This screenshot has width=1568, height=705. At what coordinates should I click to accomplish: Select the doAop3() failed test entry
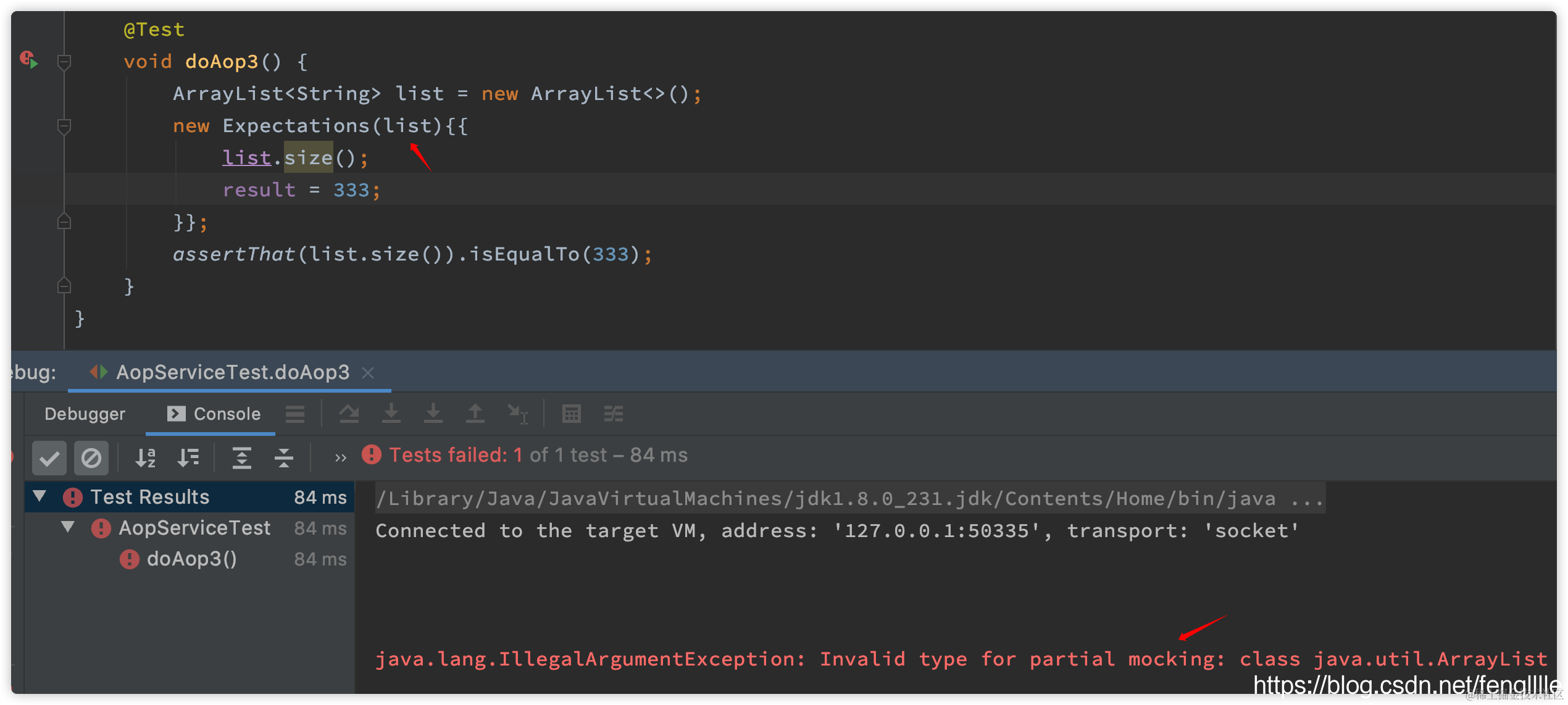[191, 559]
